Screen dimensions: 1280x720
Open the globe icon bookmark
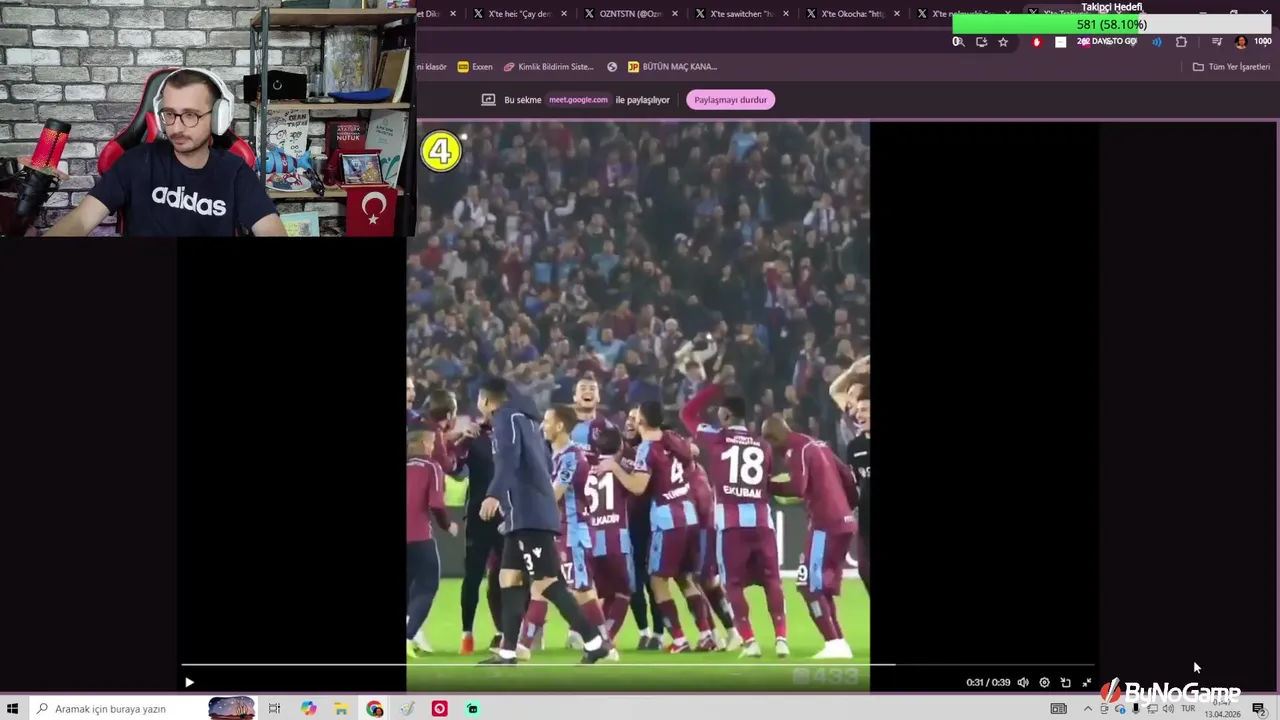(x=612, y=67)
